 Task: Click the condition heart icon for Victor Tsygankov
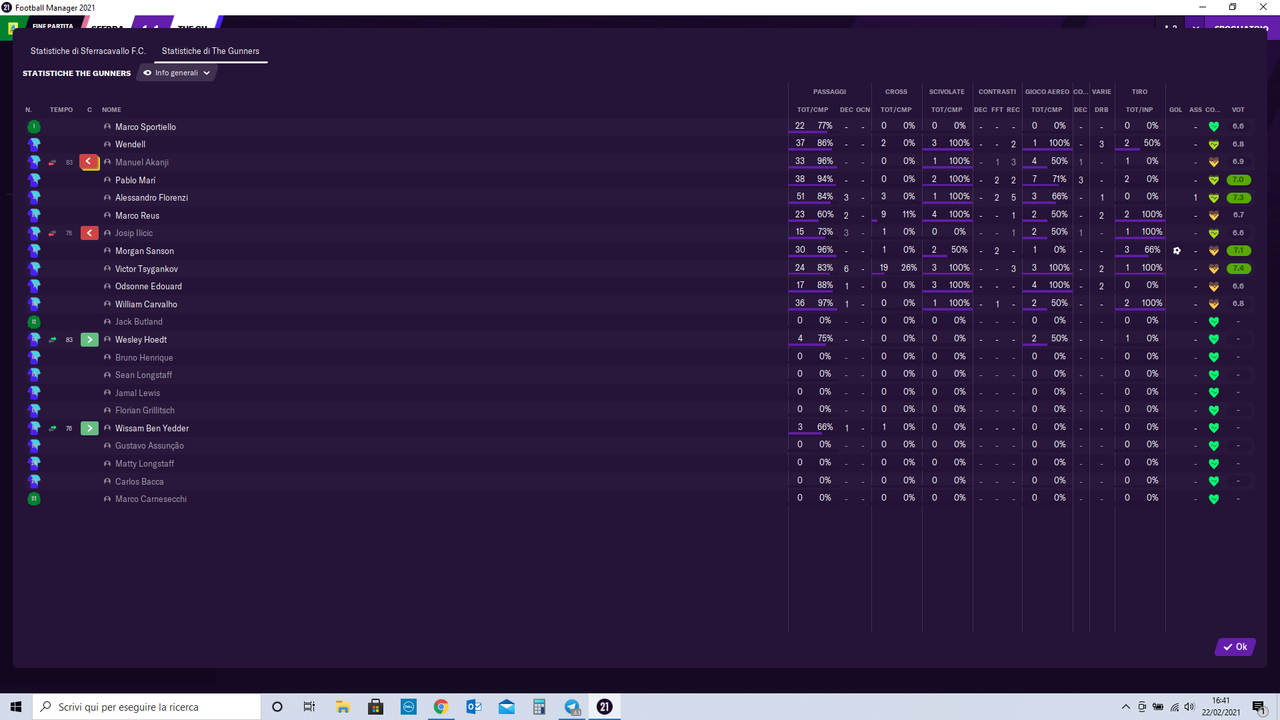(x=1214, y=269)
